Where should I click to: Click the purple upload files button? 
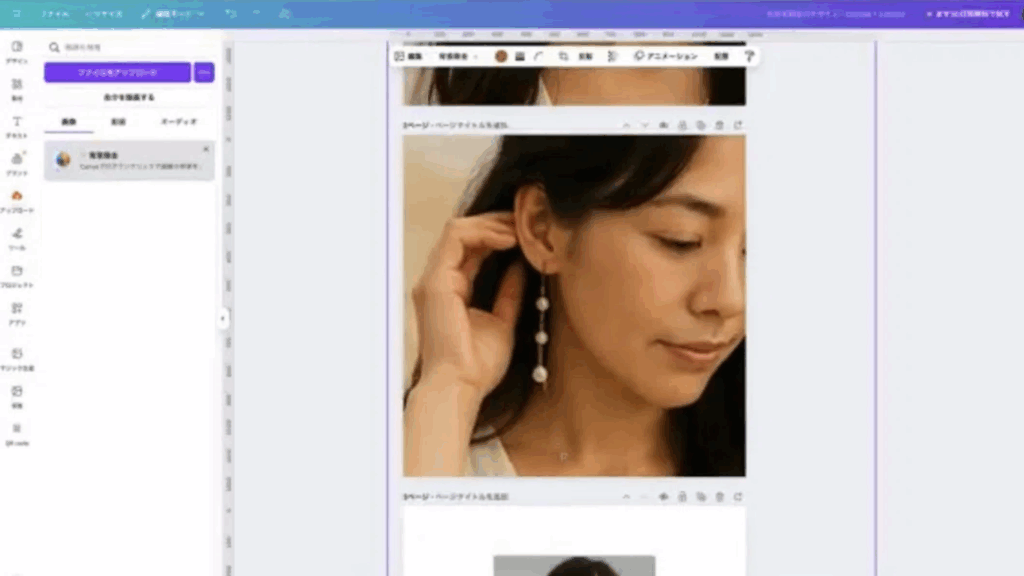[x=117, y=72]
